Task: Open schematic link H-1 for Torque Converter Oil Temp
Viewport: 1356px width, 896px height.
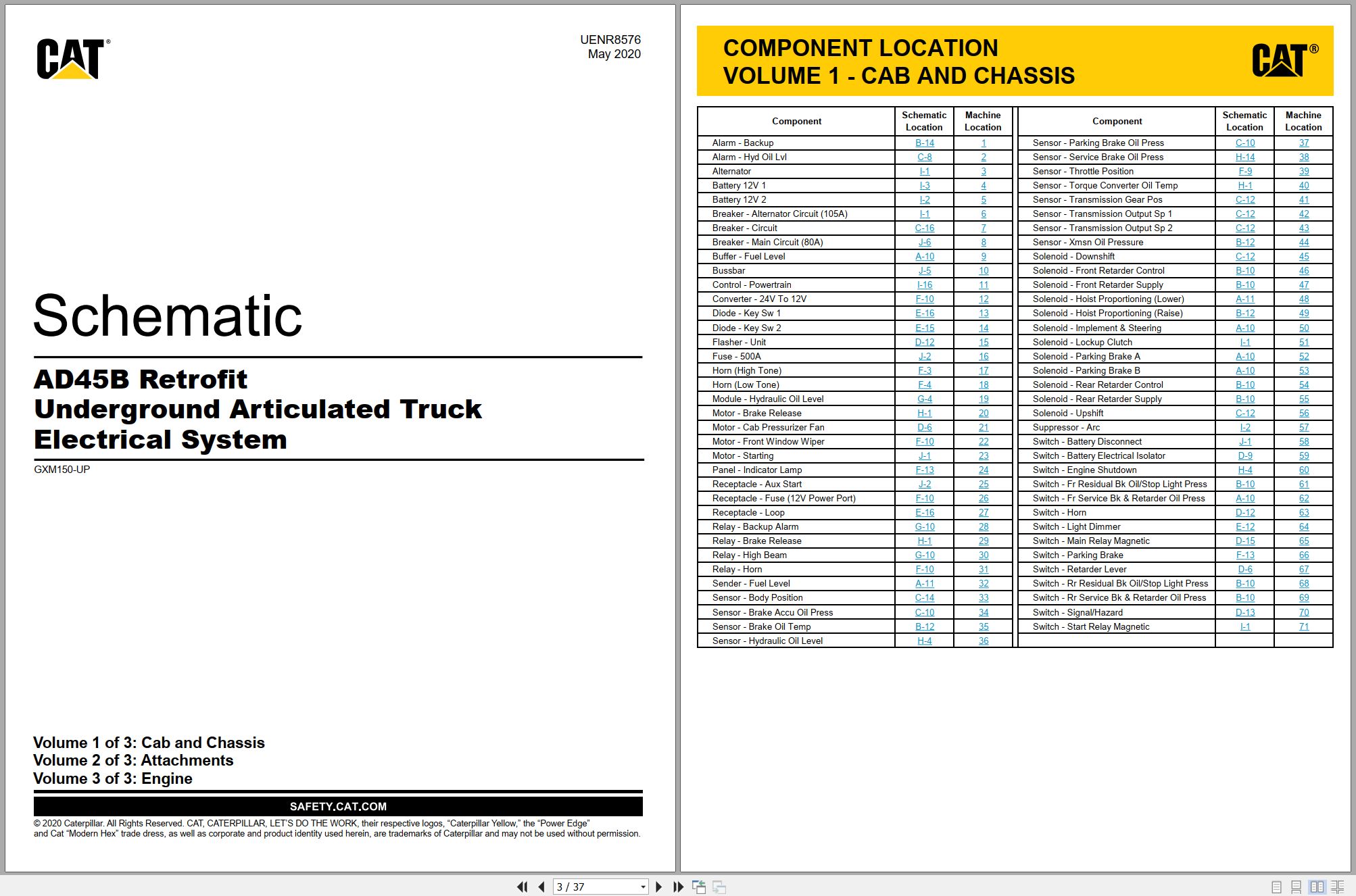Action: point(1244,185)
